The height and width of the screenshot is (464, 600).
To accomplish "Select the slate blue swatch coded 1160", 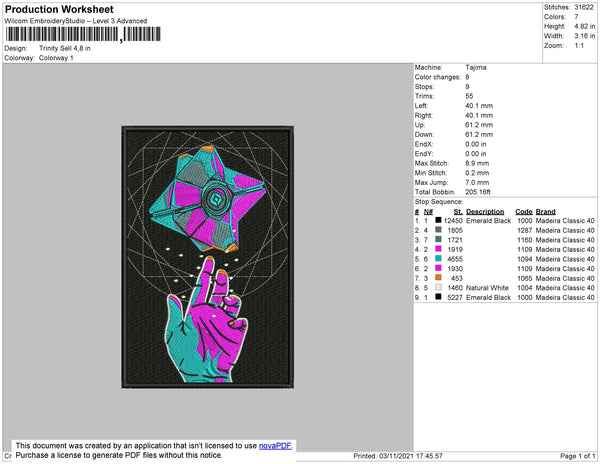I will point(438,239).
